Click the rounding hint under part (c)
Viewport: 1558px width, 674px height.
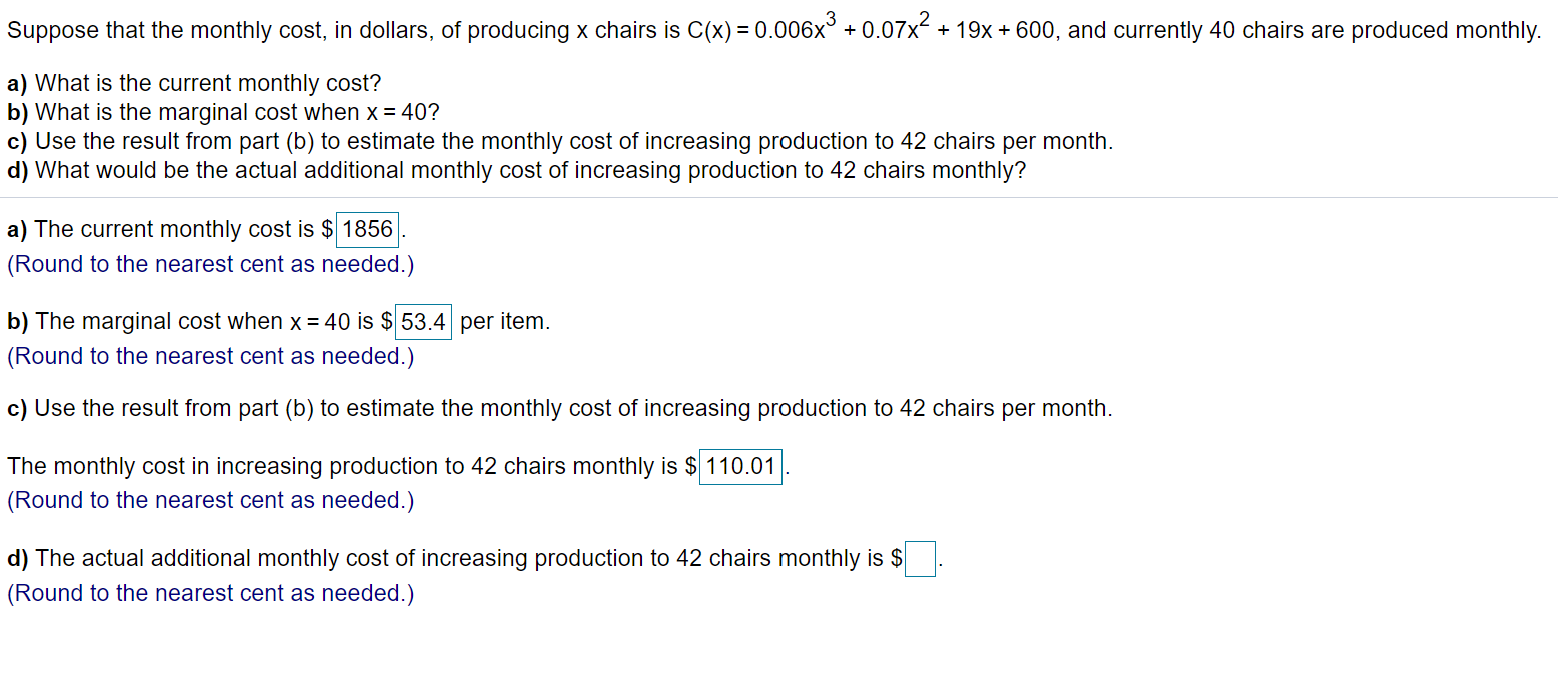(x=209, y=500)
